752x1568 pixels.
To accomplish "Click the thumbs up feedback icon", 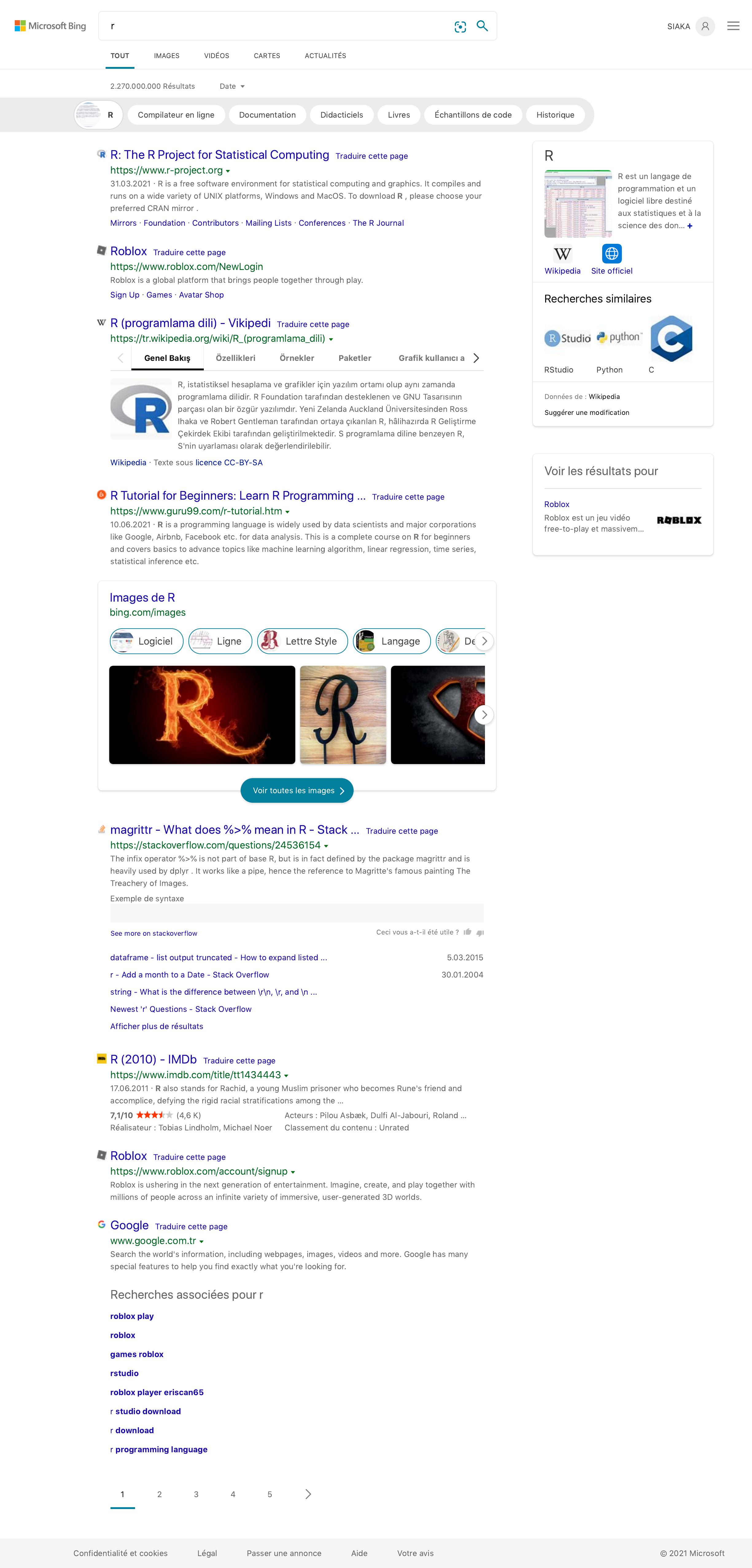I will [467, 932].
